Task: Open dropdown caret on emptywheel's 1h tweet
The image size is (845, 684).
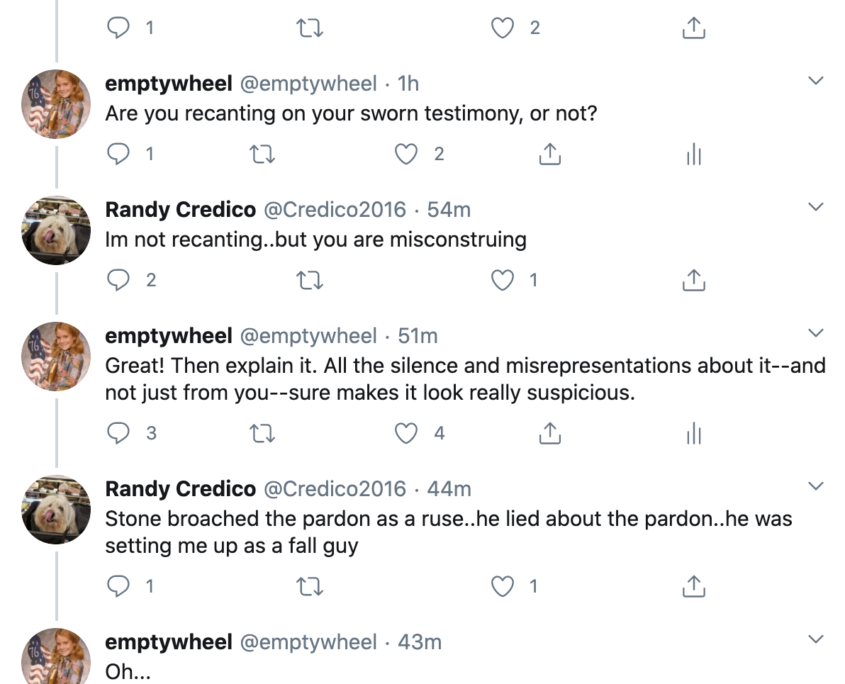Action: pos(816,81)
